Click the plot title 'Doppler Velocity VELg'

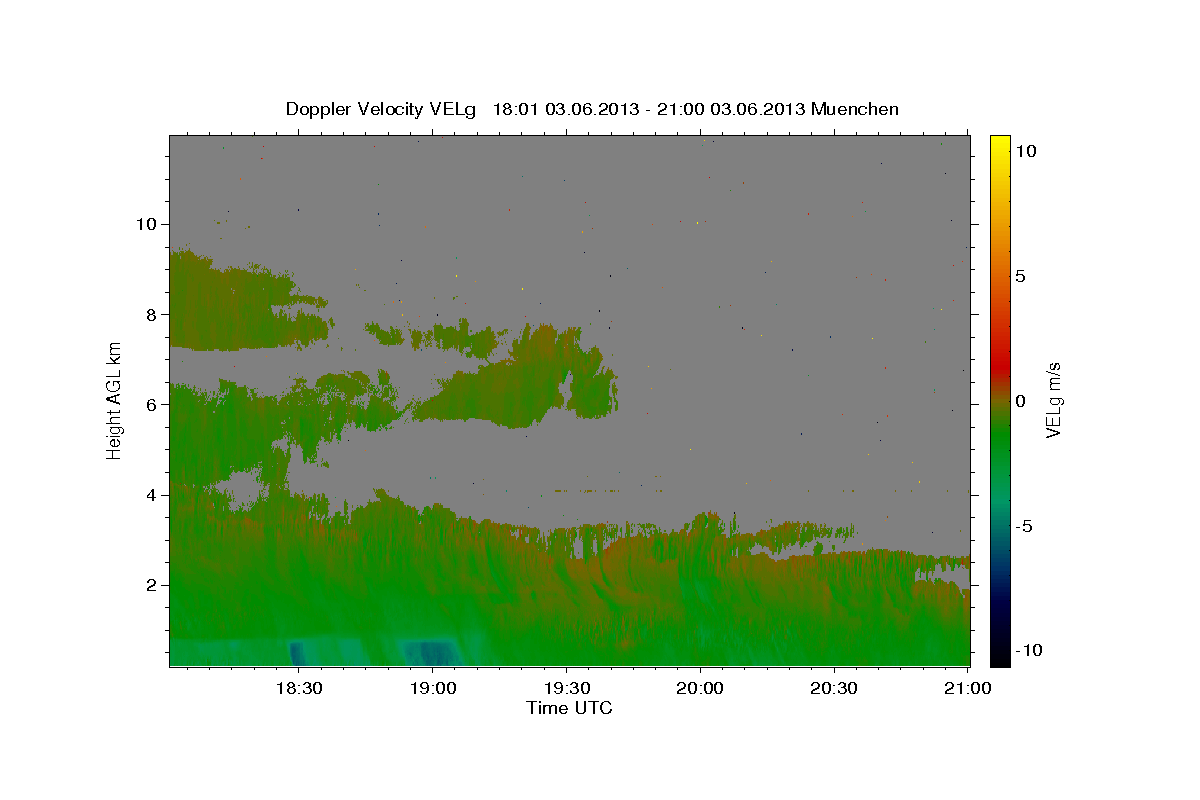pyautogui.click(x=382, y=109)
